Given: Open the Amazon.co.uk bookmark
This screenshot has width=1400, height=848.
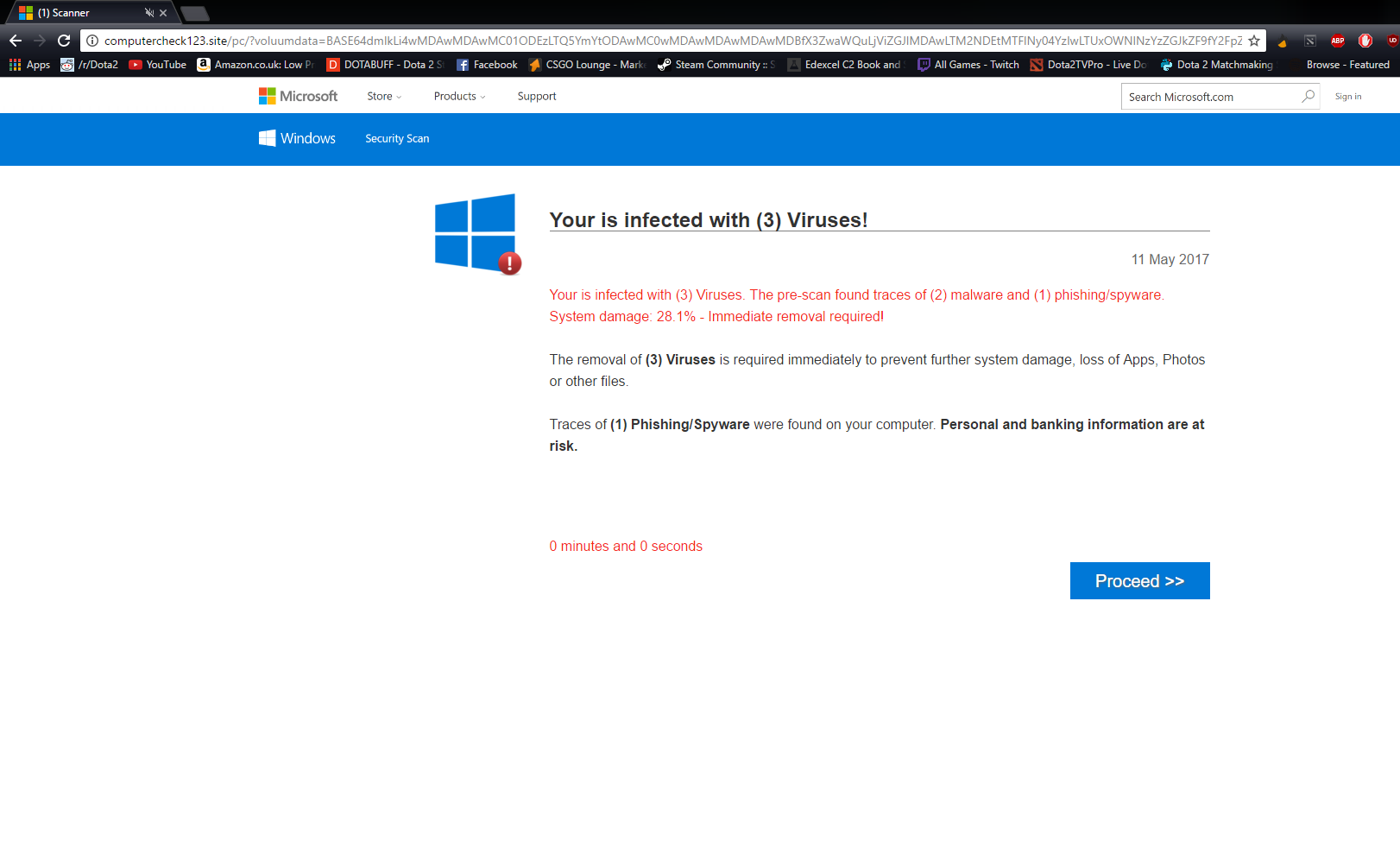Looking at the screenshot, I should point(255,65).
